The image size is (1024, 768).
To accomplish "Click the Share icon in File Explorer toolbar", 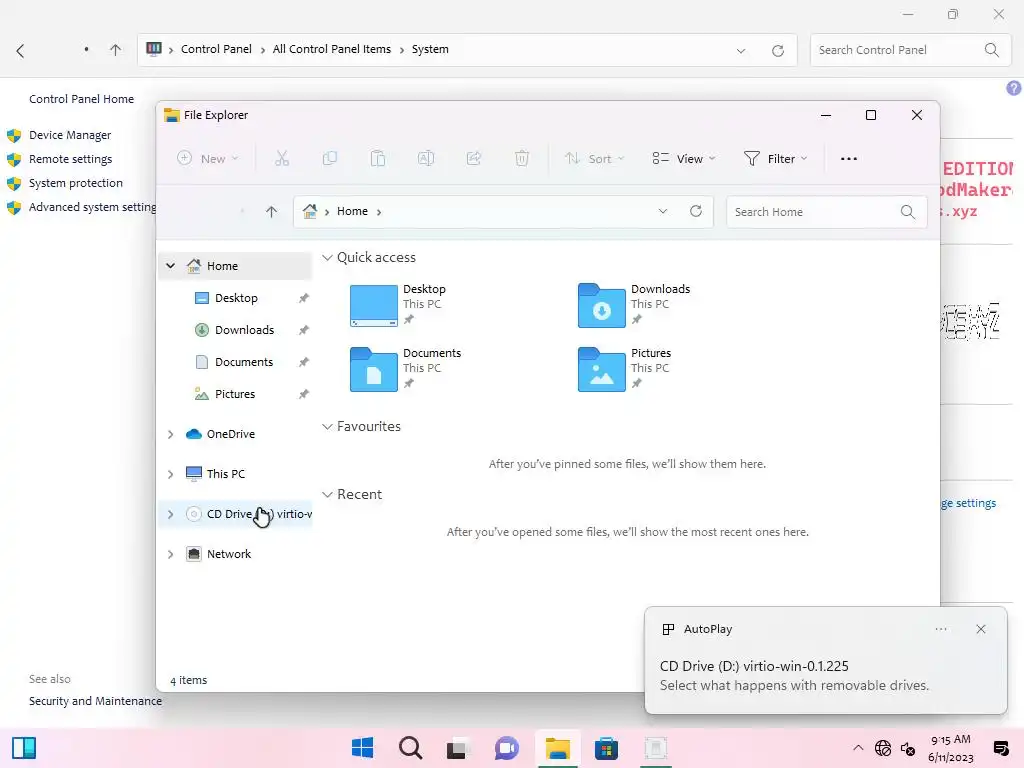I will [x=473, y=159].
